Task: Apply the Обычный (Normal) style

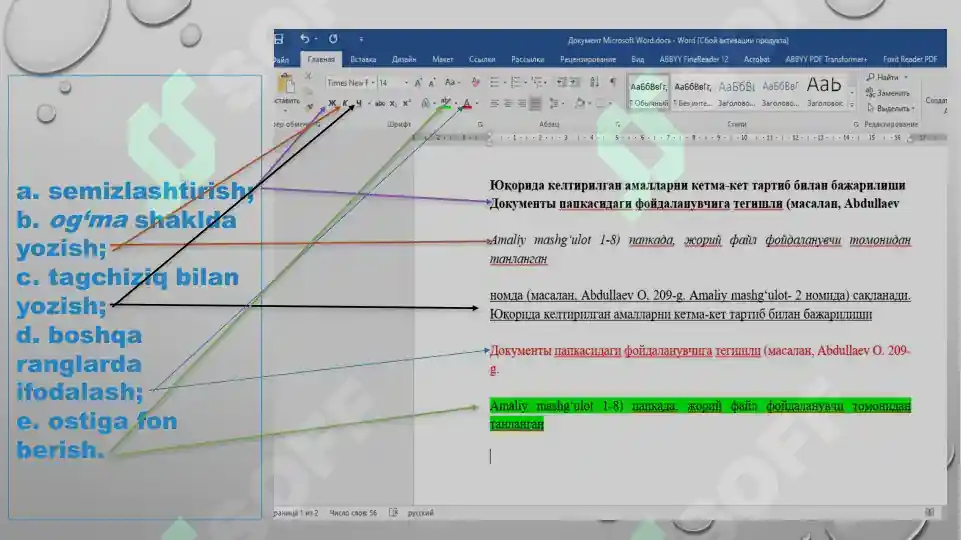Action: pyautogui.click(x=648, y=92)
